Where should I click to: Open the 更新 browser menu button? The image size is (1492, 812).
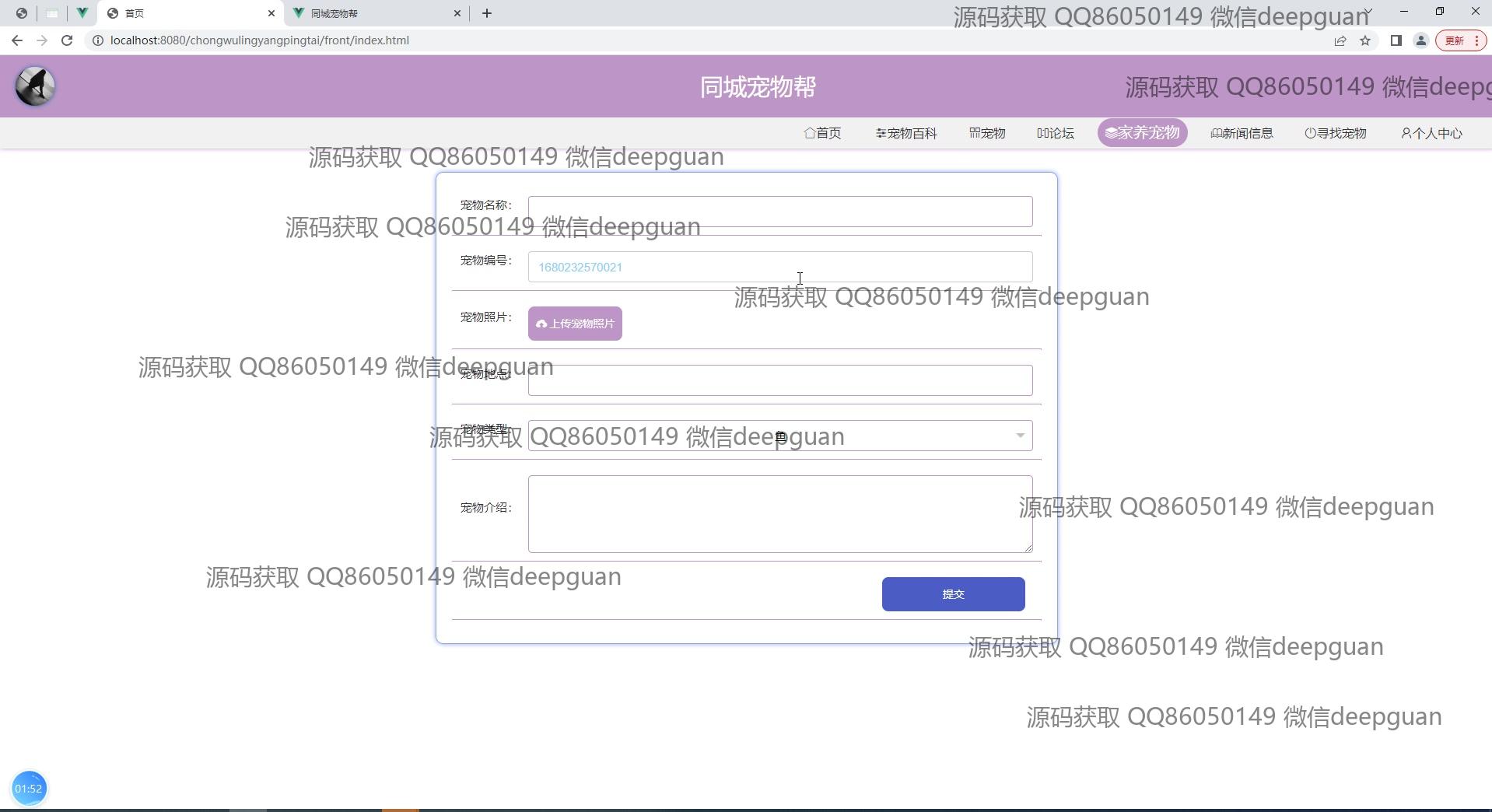pyautogui.click(x=1460, y=40)
